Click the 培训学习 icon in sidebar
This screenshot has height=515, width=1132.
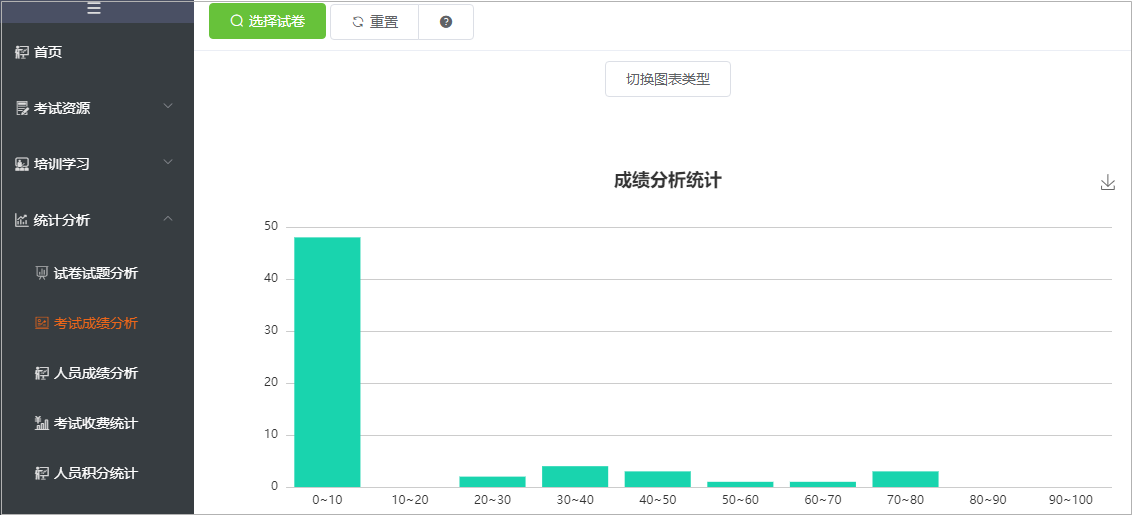coord(22,164)
